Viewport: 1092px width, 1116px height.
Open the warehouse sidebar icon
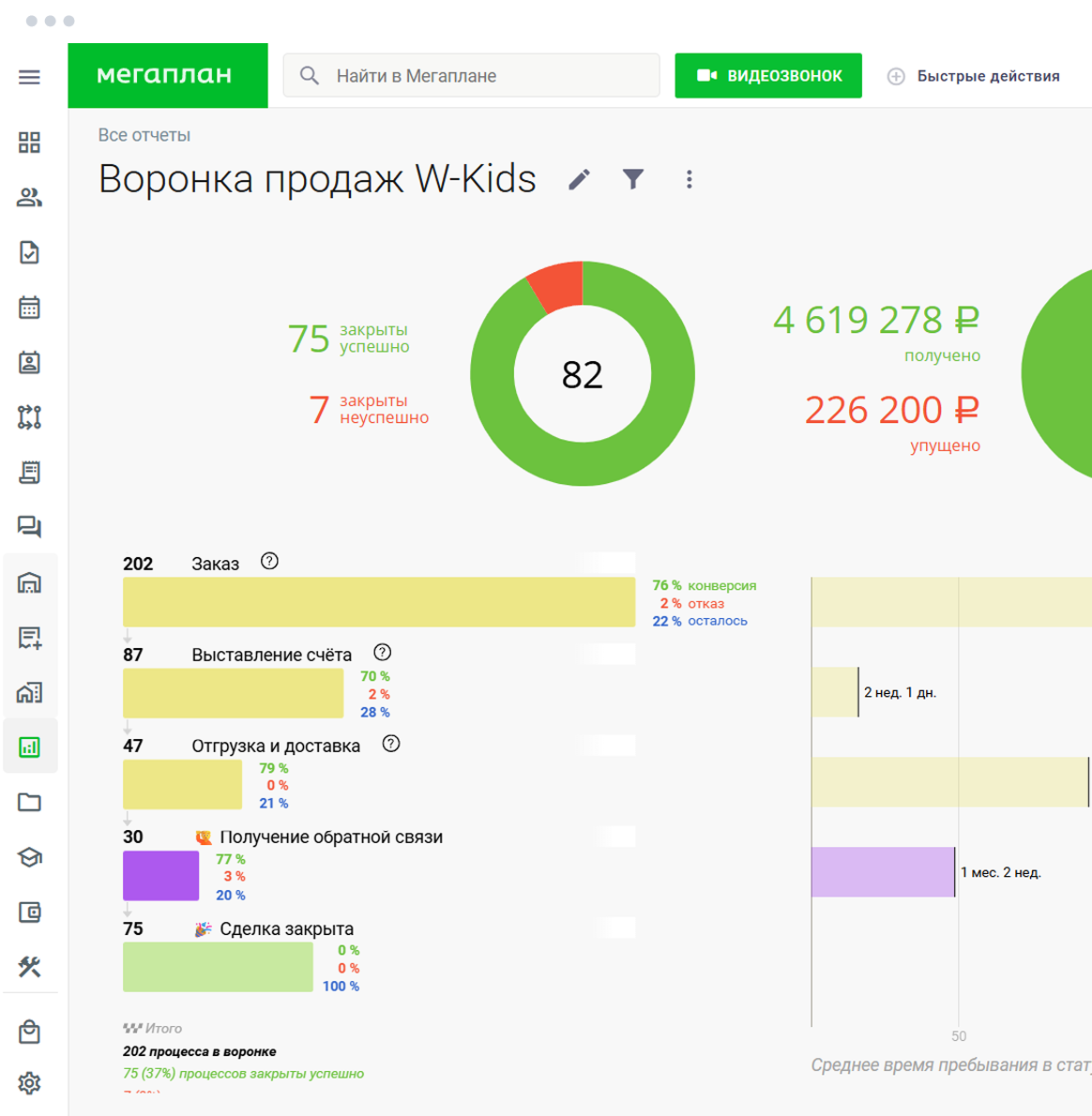pos(29,582)
